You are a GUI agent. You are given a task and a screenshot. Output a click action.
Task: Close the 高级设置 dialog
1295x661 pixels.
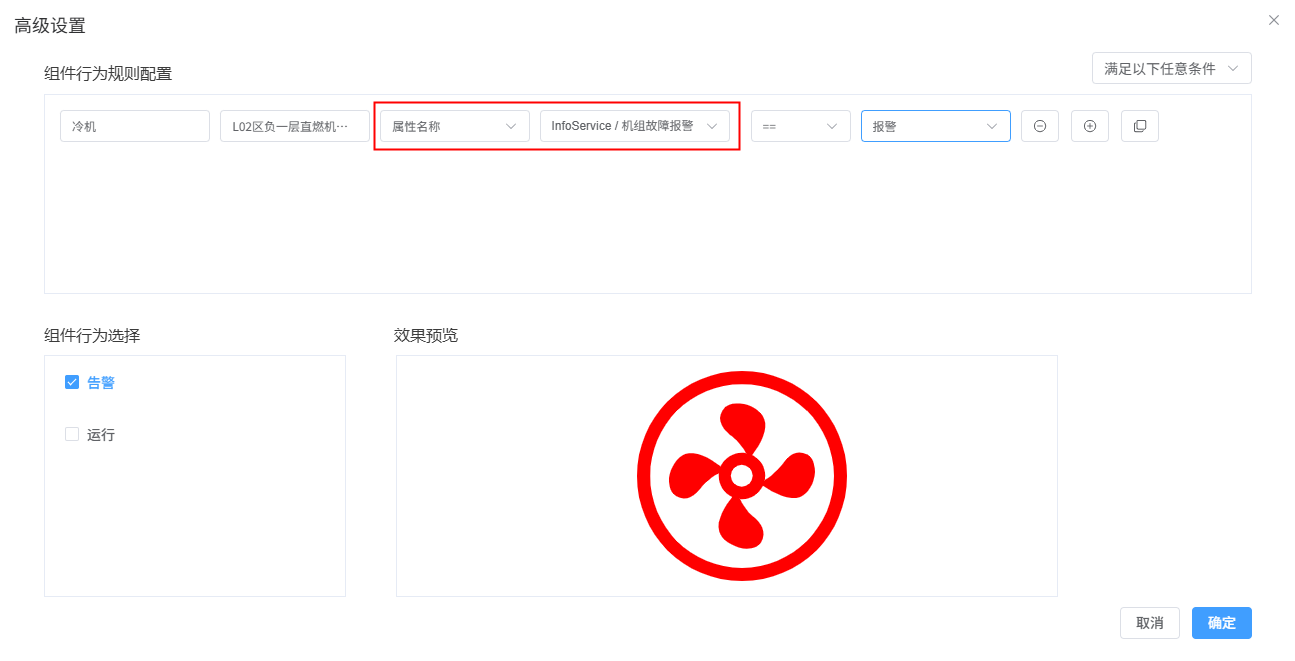(x=1273, y=20)
